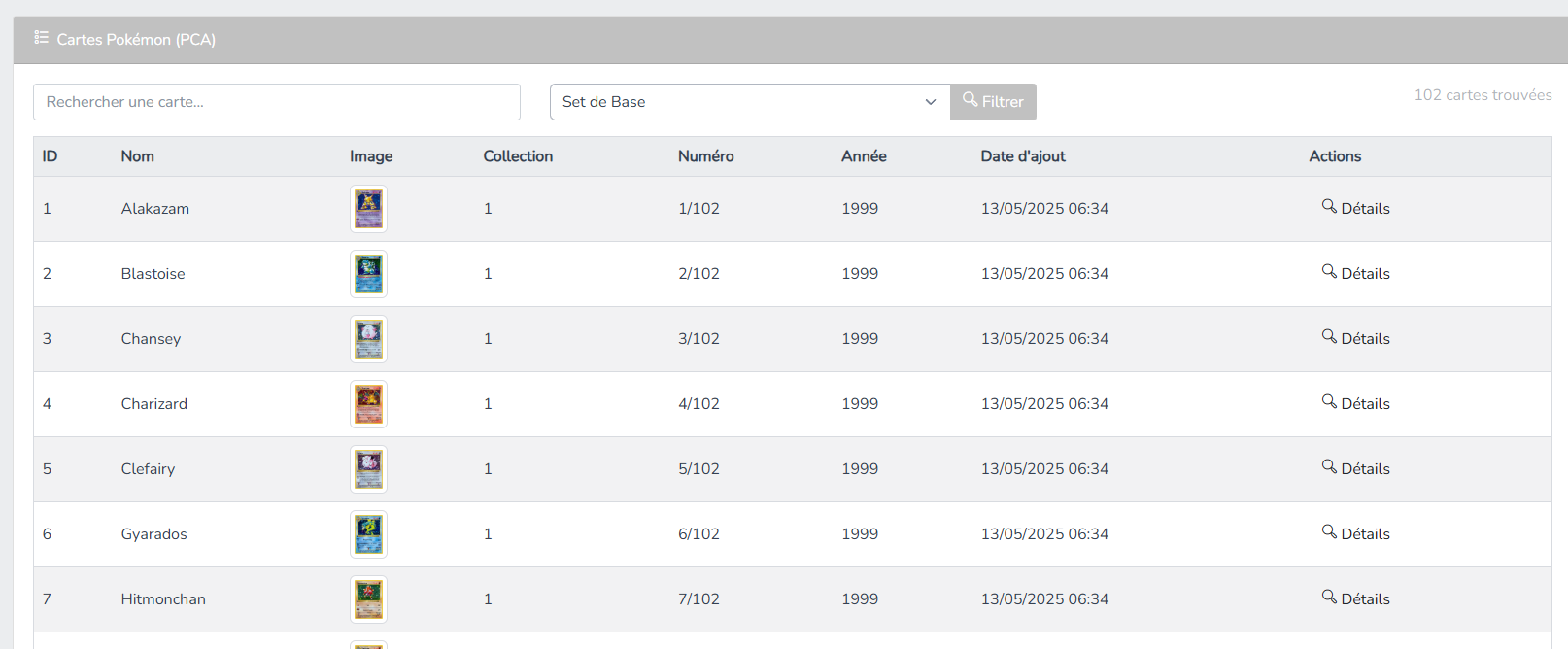1568x649 pixels.
Task: Click the number 6/102
Action: 699,534
